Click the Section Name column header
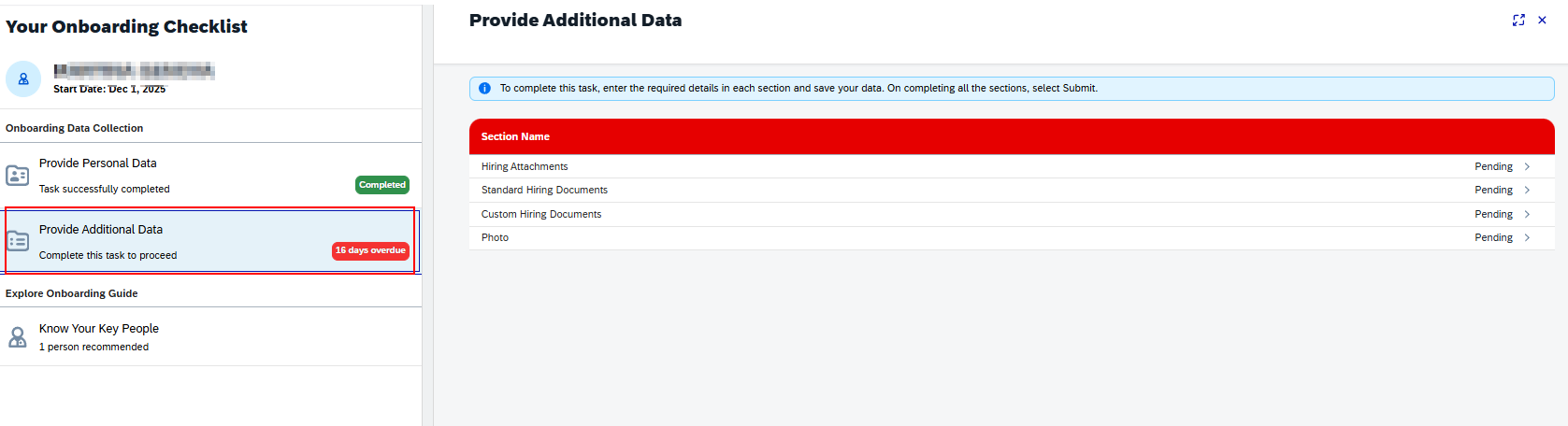The height and width of the screenshot is (426, 1568). [x=515, y=136]
